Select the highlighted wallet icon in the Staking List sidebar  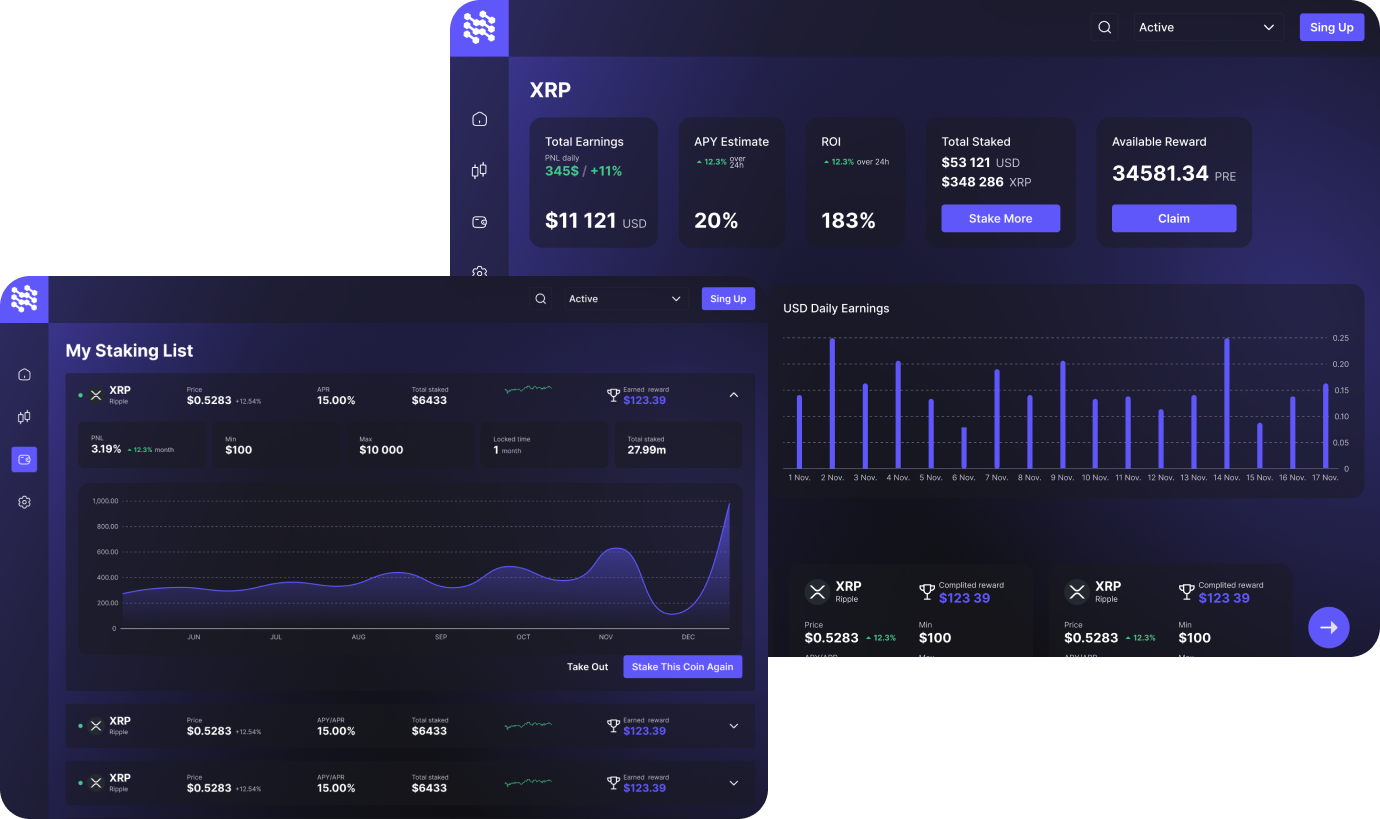click(x=25, y=460)
